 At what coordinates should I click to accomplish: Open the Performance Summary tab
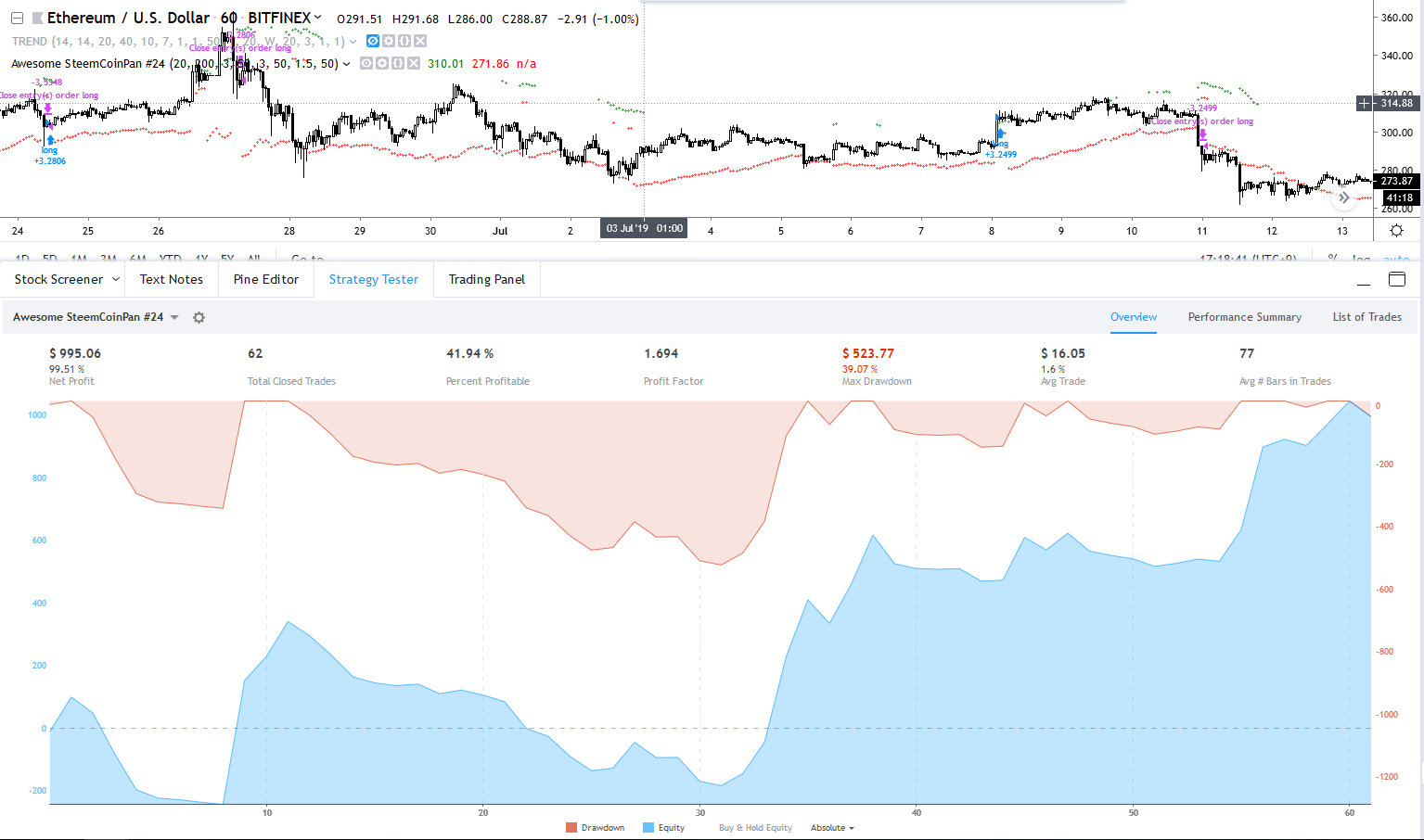click(x=1244, y=317)
